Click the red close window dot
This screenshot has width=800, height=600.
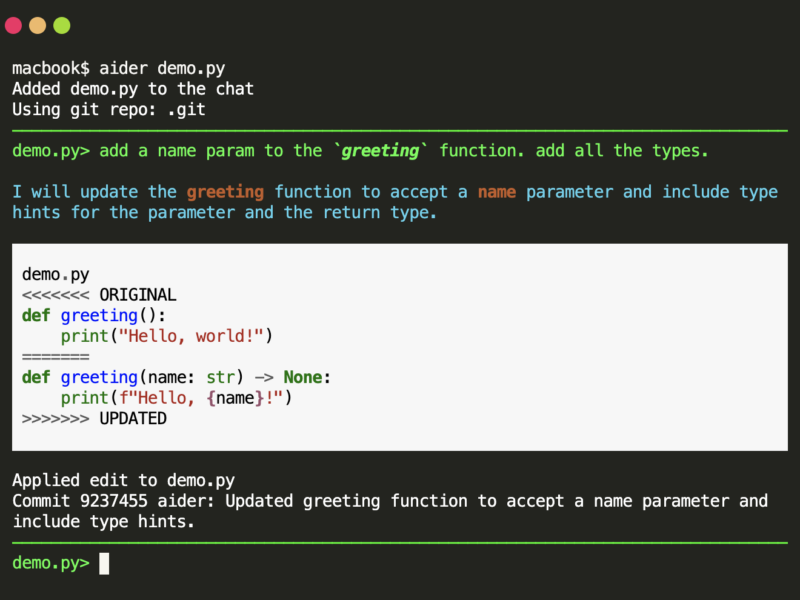[13, 26]
